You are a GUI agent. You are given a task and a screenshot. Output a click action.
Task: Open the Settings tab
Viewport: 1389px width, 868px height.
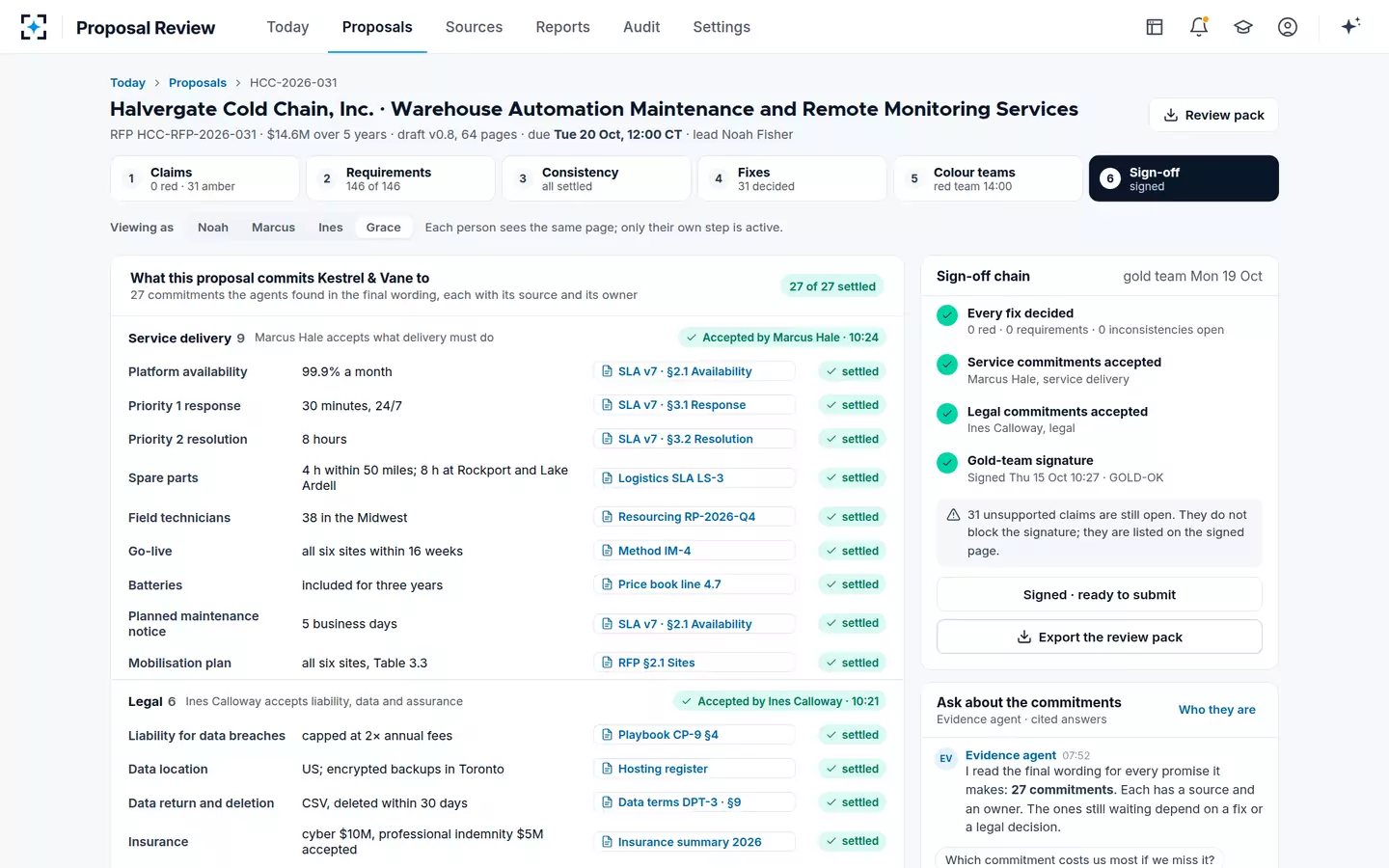pos(722,27)
